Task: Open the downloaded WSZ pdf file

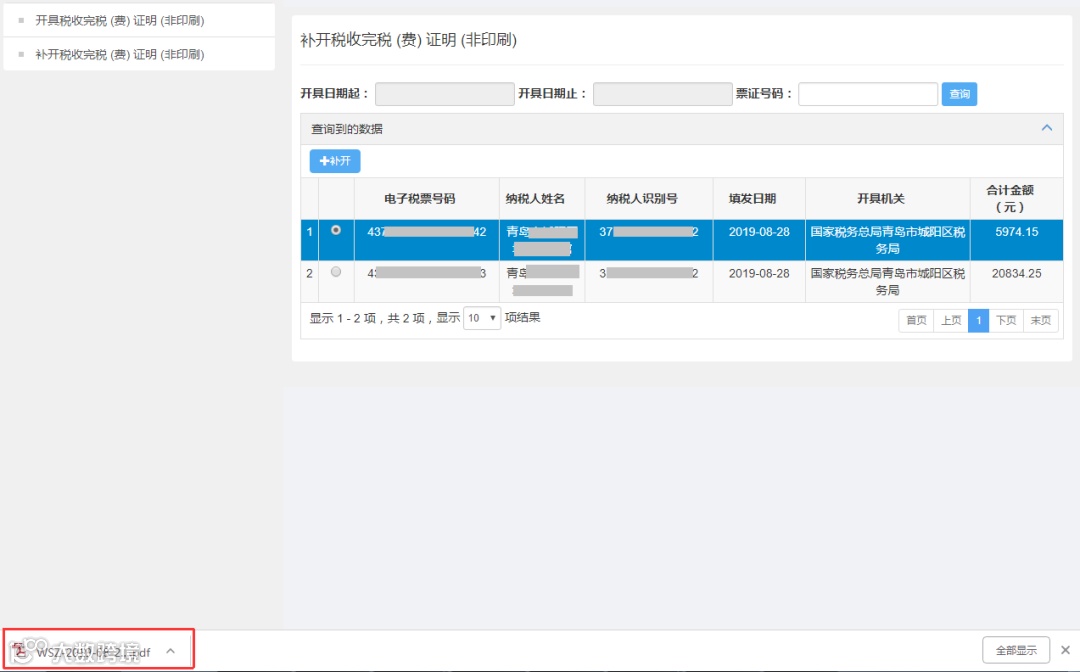Action: click(83, 651)
